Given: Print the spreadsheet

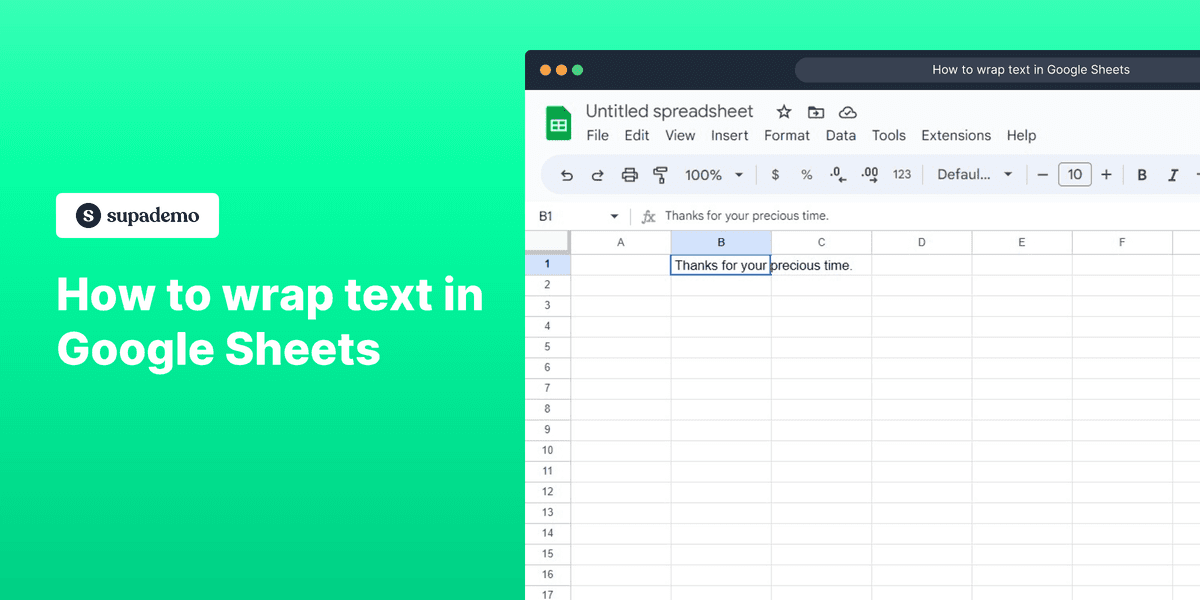Looking at the screenshot, I should coord(629,174).
